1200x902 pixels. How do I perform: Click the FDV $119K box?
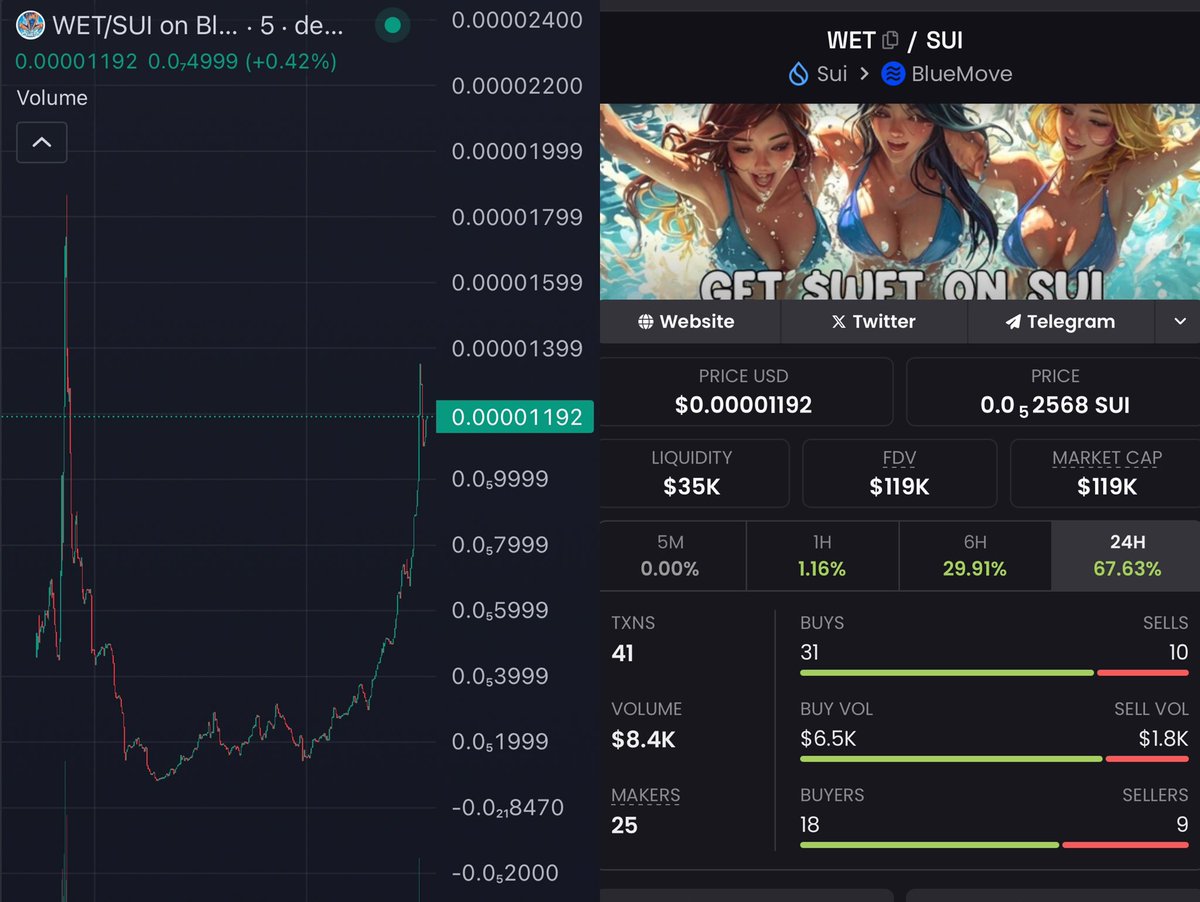[899, 473]
